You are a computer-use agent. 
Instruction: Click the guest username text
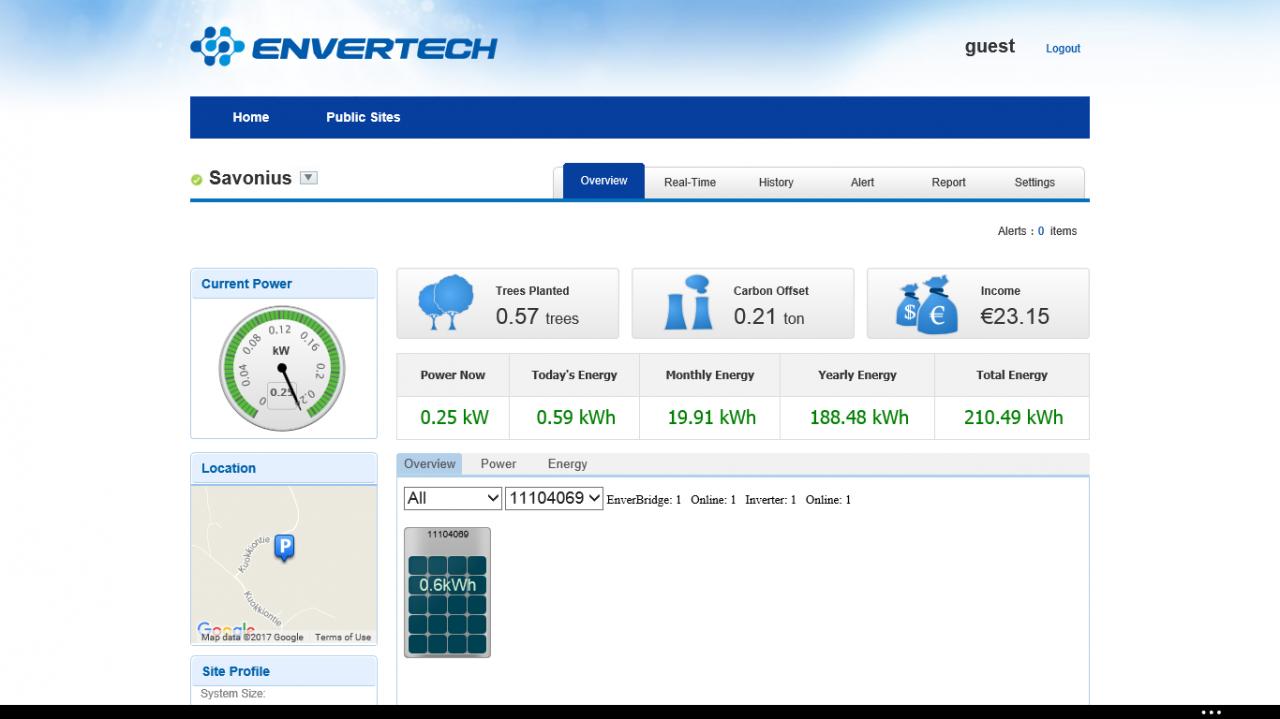coord(990,46)
